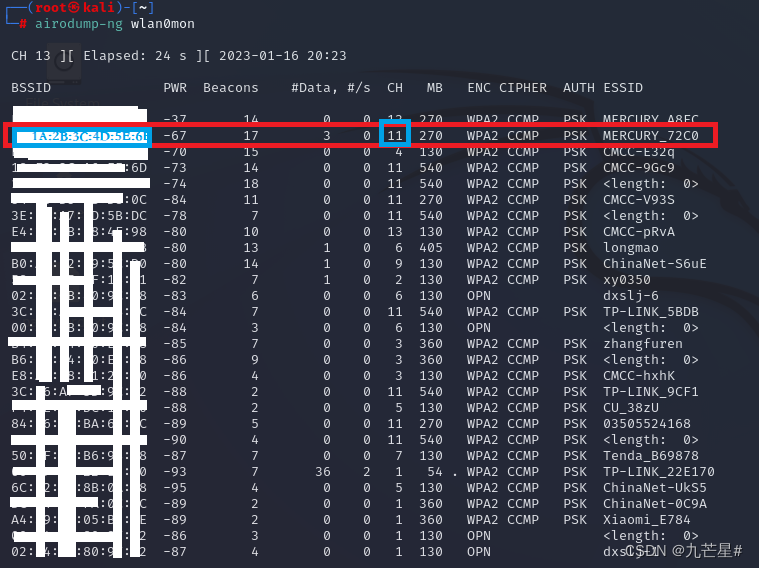Select the zhangfuren network name
The image size is (759, 568).
tap(642, 343)
